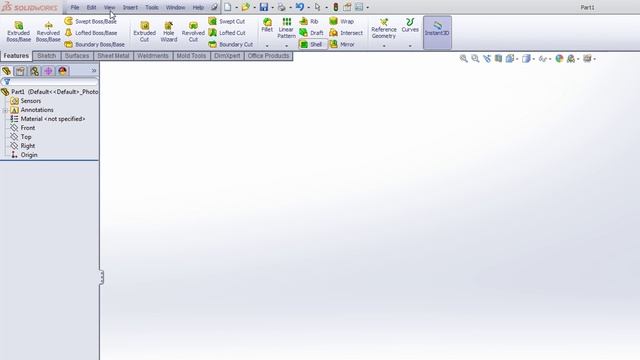640x360 pixels.
Task: Click the Zoom to Area icon
Action: tap(475, 59)
